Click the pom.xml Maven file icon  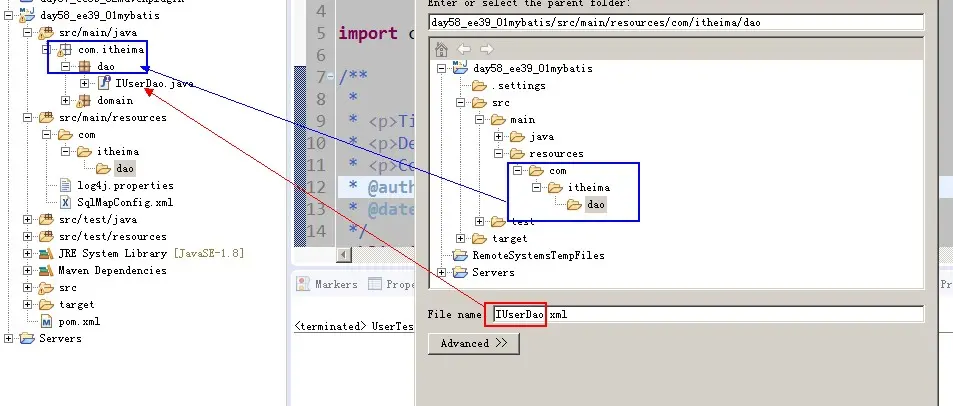[x=47, y=322]
